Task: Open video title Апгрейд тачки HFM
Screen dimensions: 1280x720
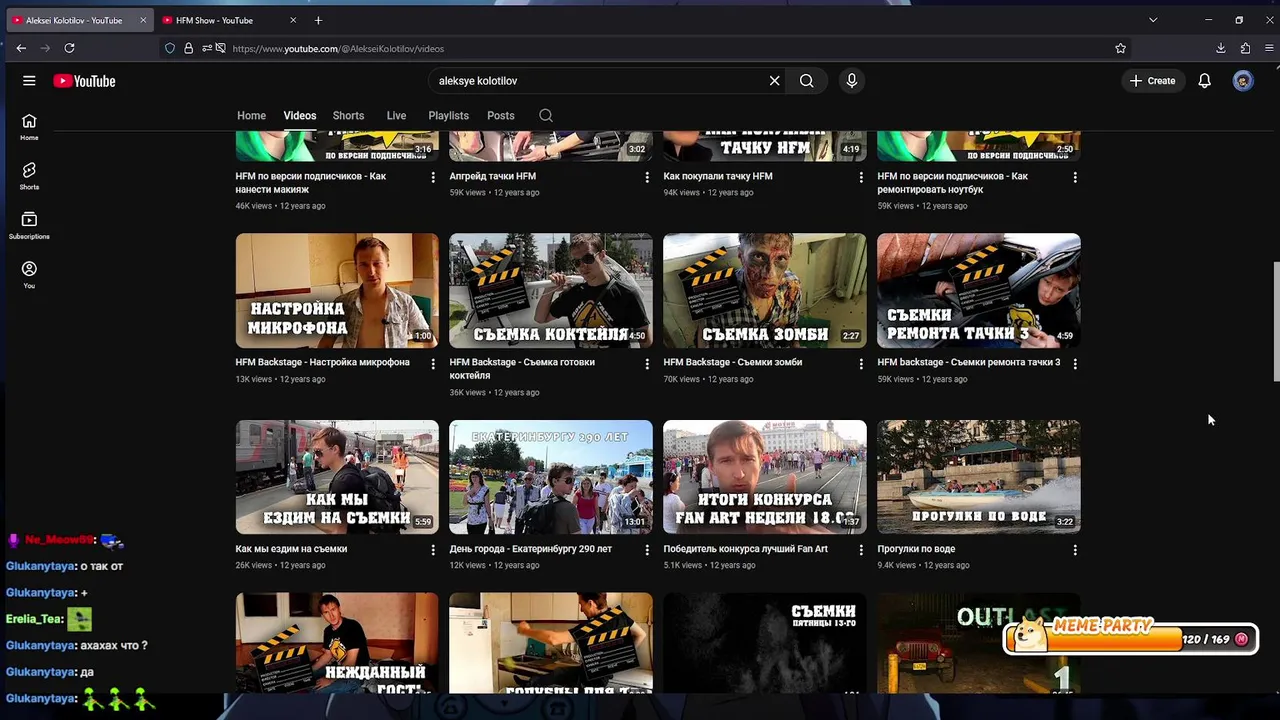Action: point(493,176)
